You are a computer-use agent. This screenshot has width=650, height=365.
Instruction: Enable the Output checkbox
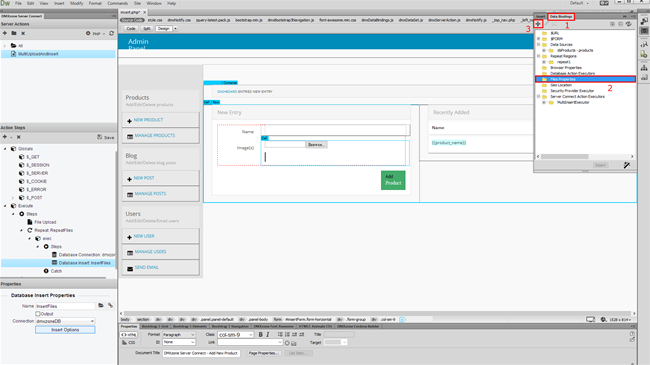coord(38,314)
